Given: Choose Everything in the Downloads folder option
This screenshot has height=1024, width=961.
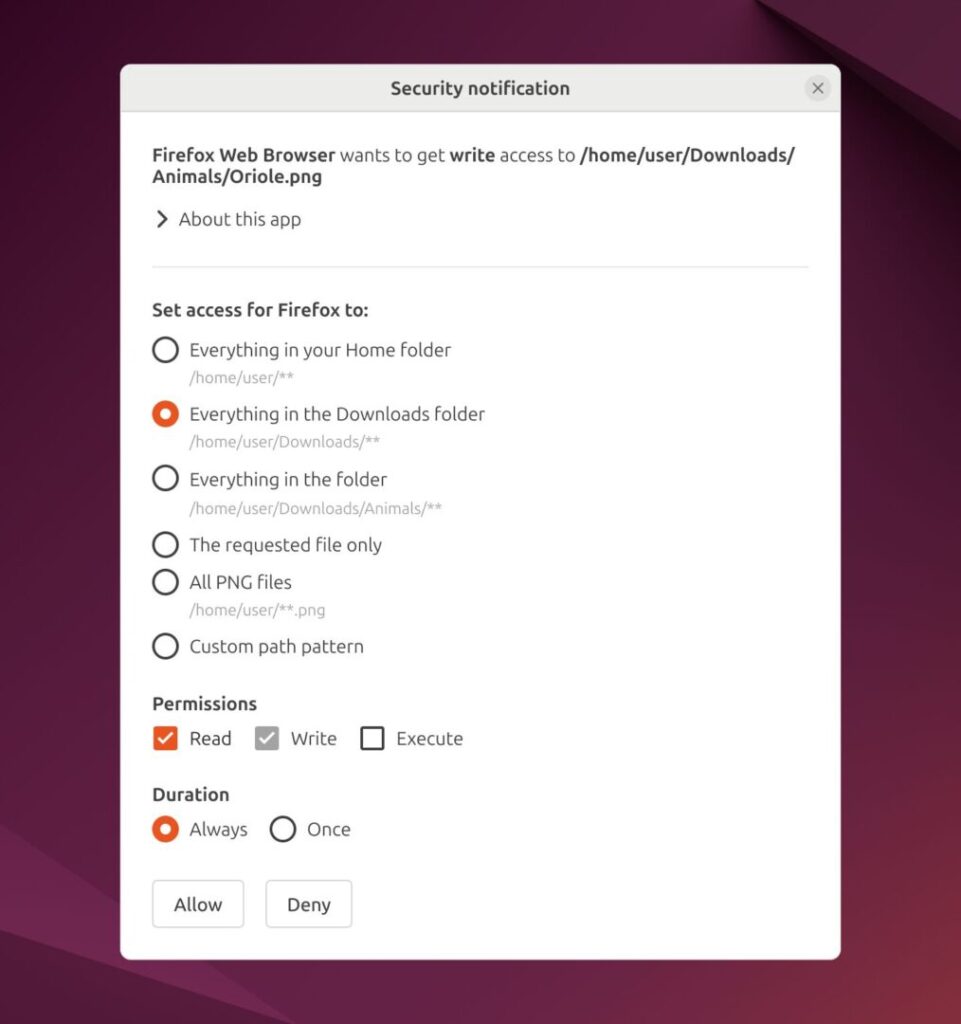Looking at the screenshot, I should pos(165,414).
